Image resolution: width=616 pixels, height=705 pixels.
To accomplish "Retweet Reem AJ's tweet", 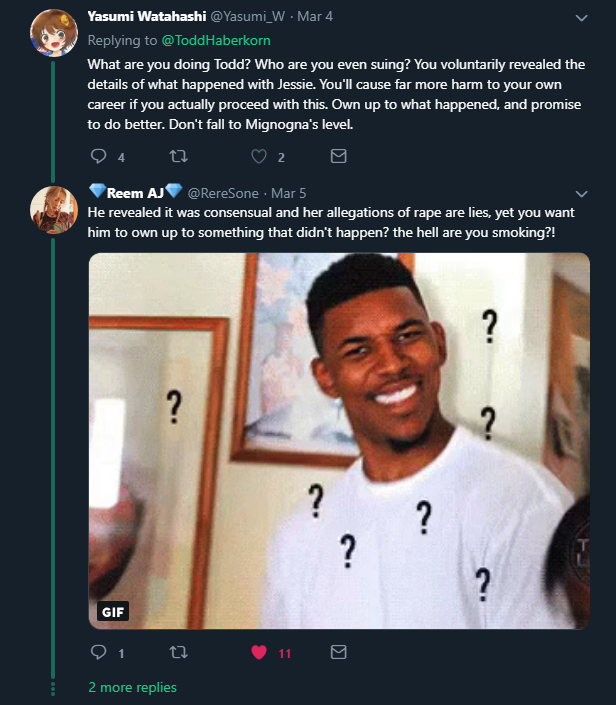I will [x=179, y=652].
